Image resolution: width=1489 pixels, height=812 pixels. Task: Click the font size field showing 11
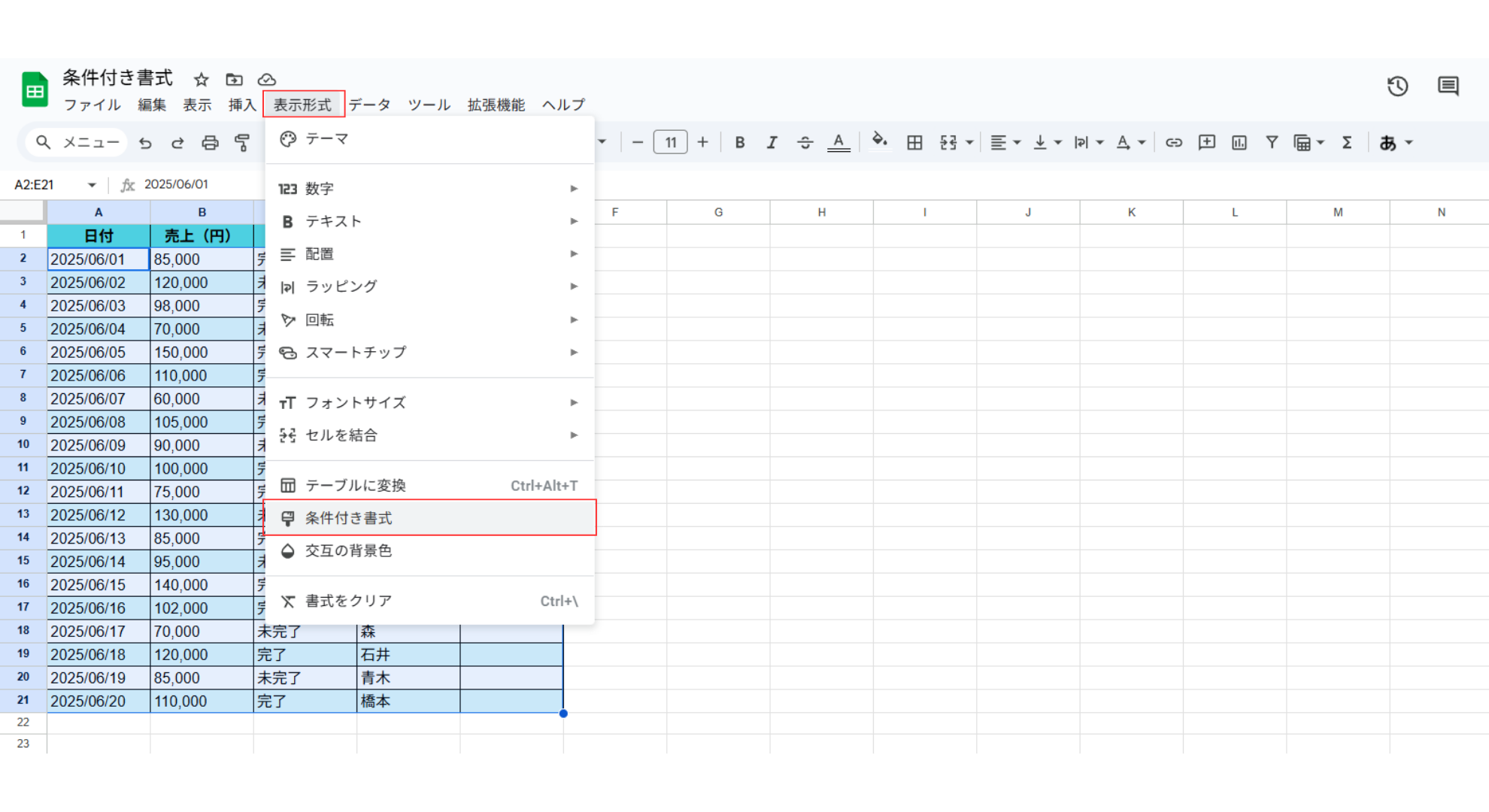click(x=670, y=142)
